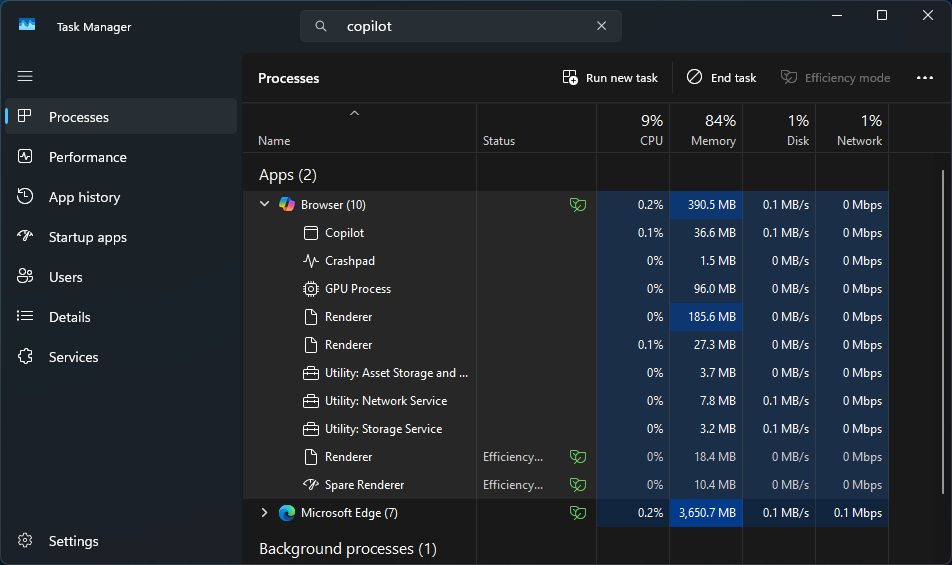Click the Microsoft Edge process icon
Screen dimensions: 952x565
tap(287, 513)
